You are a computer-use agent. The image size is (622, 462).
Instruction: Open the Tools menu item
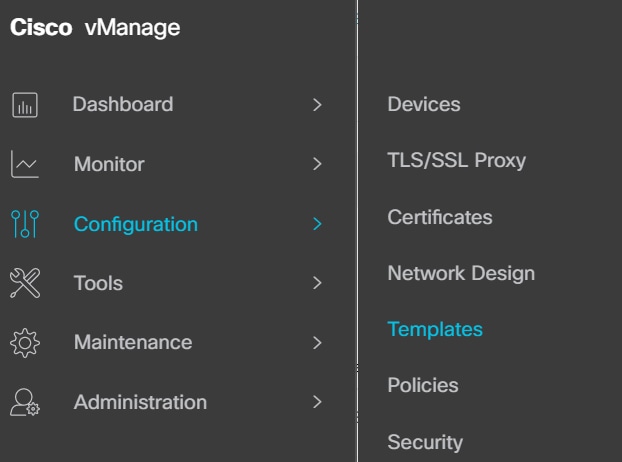click(98, 283)
